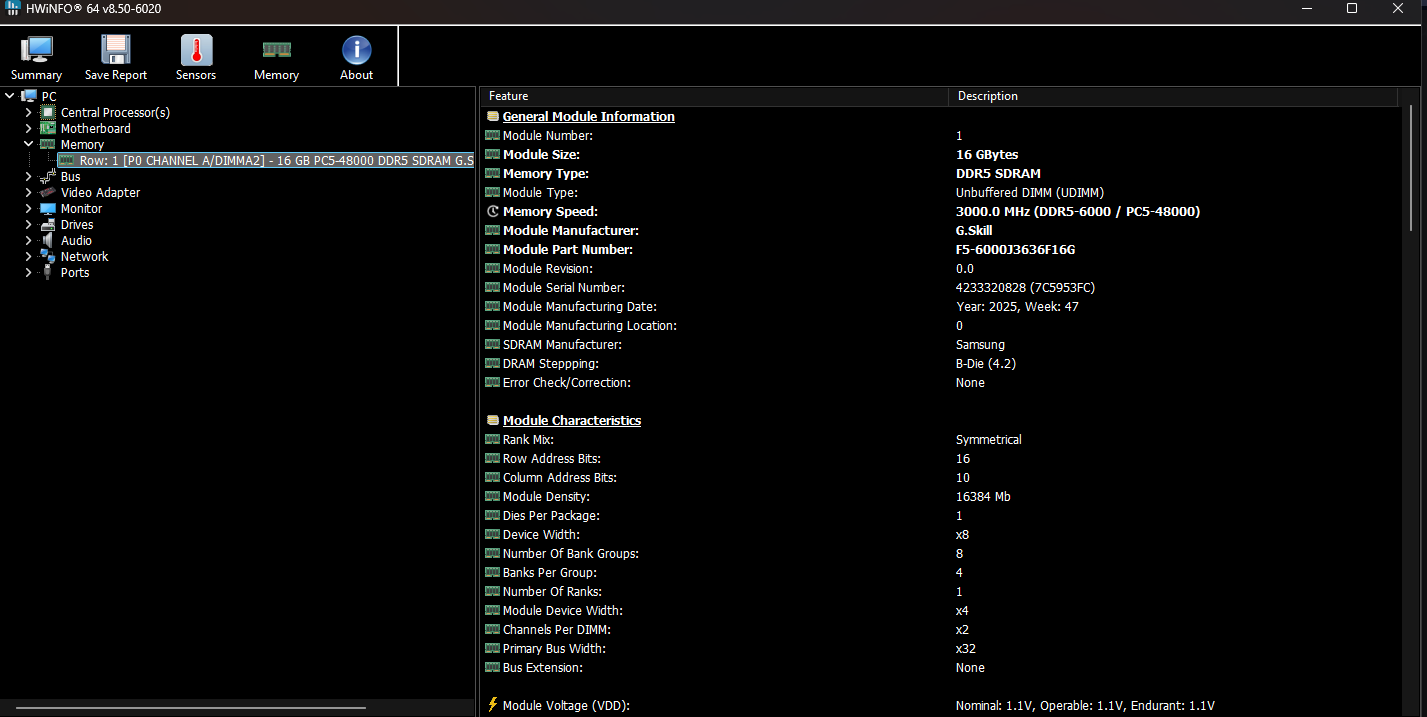
Task: Click the HWiNFO title bar app icon
Action: pyautogui.click(x=13, y=8)
